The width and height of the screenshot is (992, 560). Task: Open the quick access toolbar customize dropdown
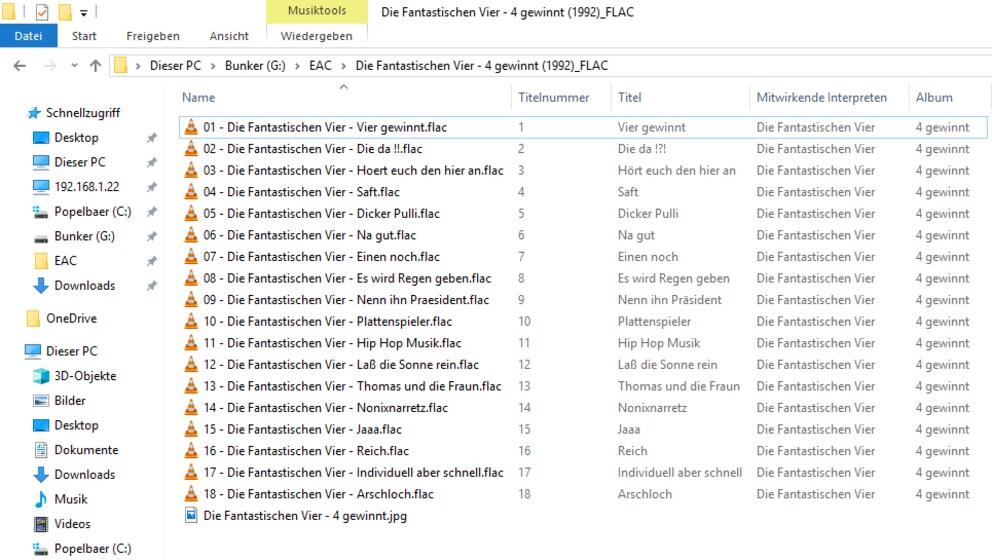point(84,12)
